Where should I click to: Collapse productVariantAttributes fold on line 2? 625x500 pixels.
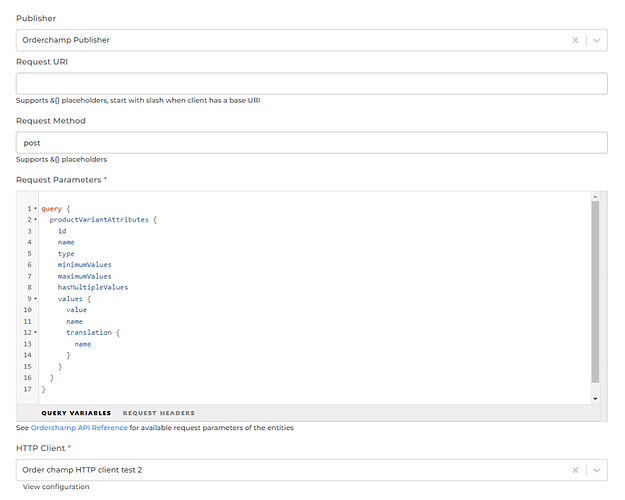tap(35, 220)
